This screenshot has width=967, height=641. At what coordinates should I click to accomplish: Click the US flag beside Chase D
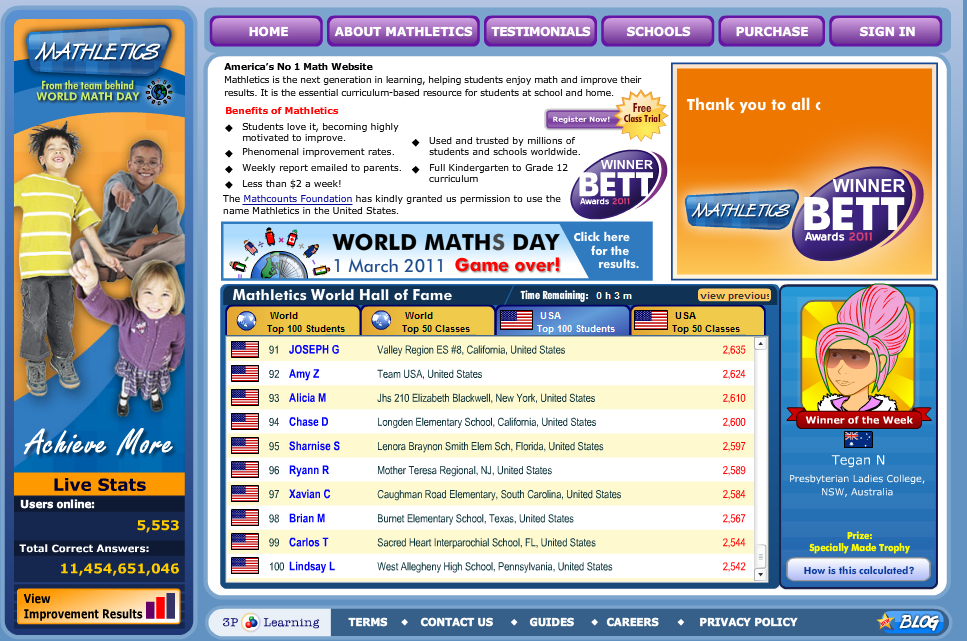click(x=245, y=422)
